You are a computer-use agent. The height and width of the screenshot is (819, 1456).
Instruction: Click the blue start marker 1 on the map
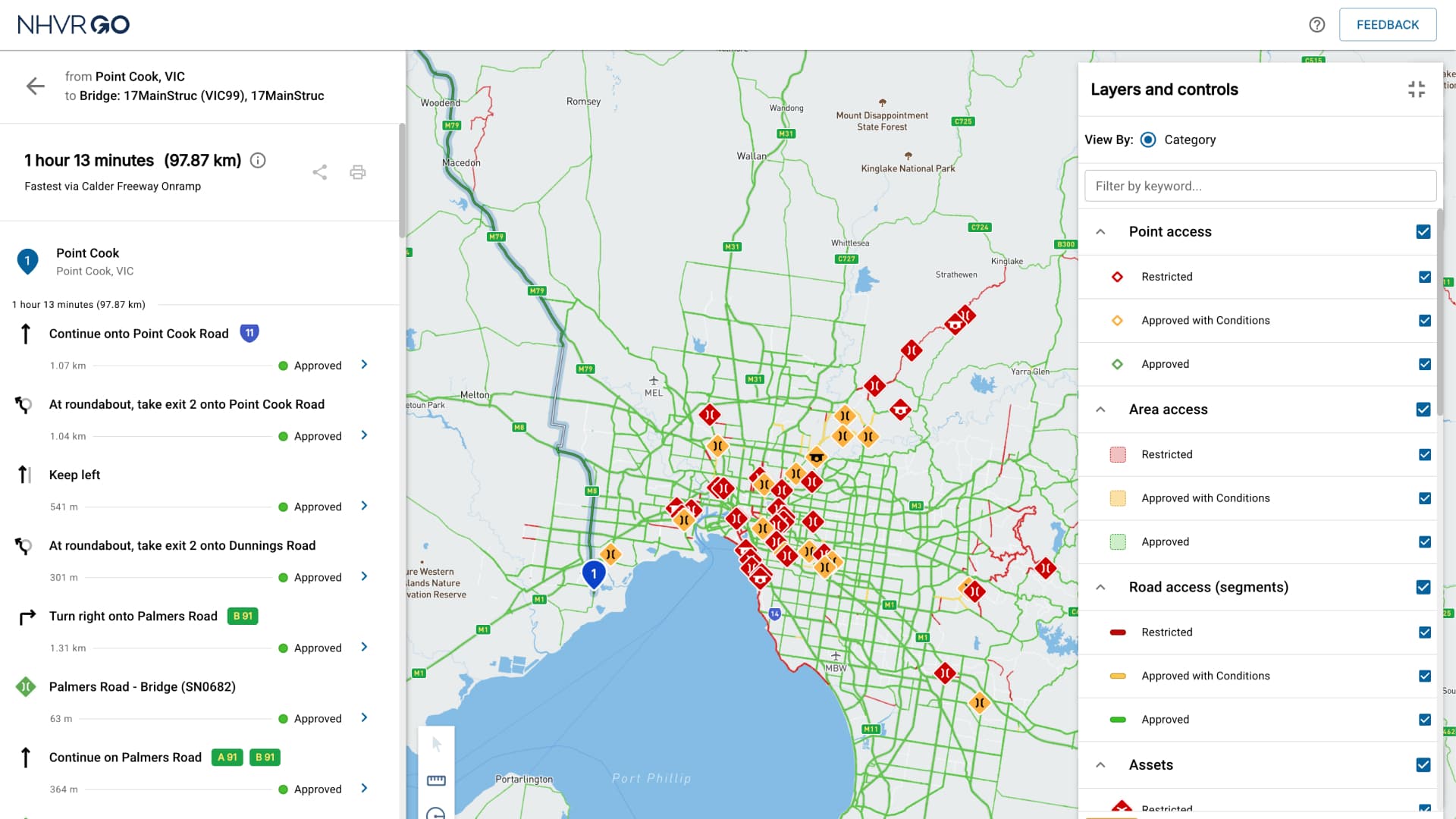point(594,576)
